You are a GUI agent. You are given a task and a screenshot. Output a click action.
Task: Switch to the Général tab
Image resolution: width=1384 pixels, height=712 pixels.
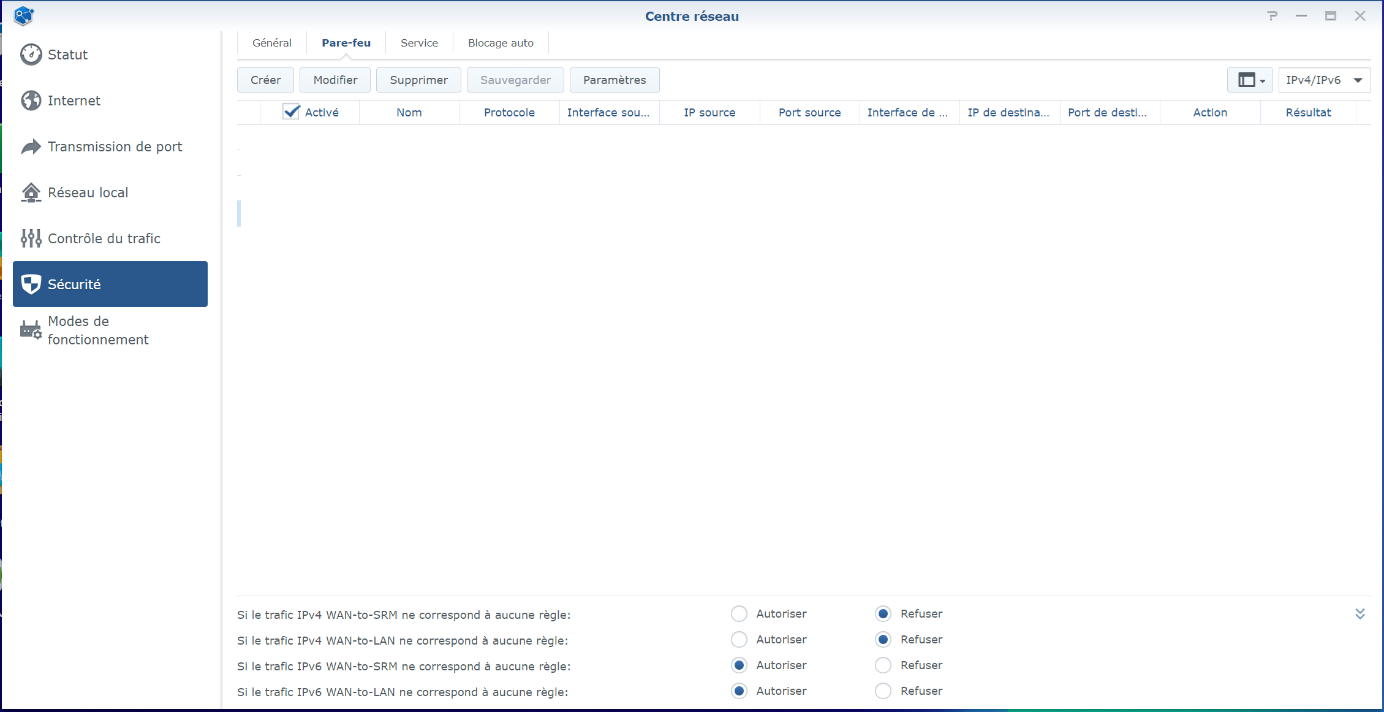272,43
